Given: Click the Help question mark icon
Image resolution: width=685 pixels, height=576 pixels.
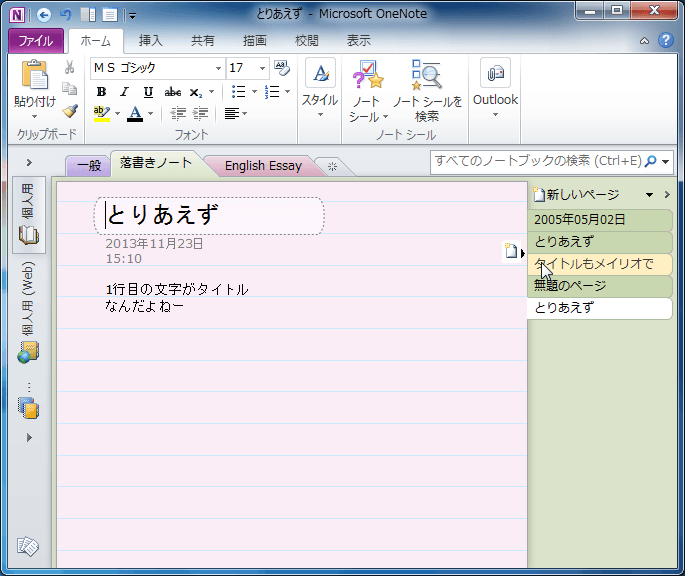Looking at the screenshot, I should coord(666,41).
